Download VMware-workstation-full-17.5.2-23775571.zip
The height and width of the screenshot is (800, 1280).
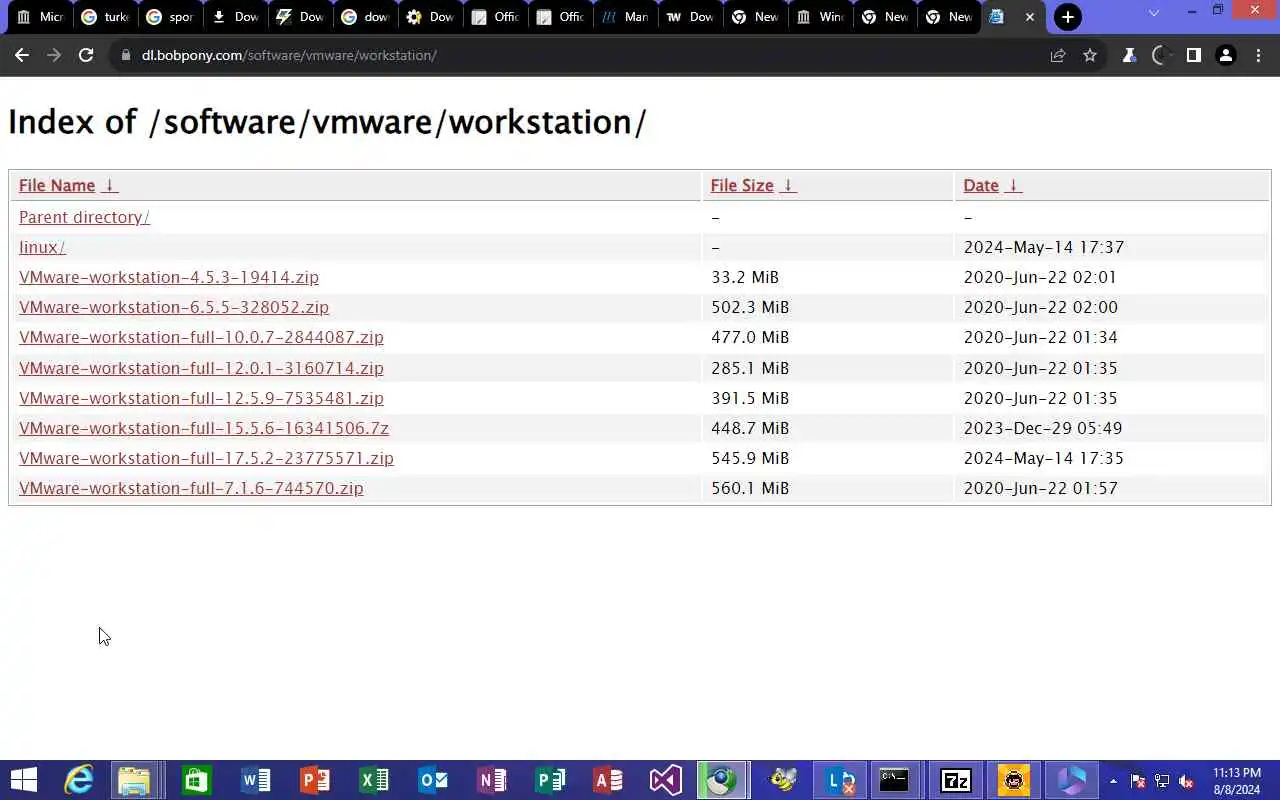pyautogui.click(x=206, y=458)
